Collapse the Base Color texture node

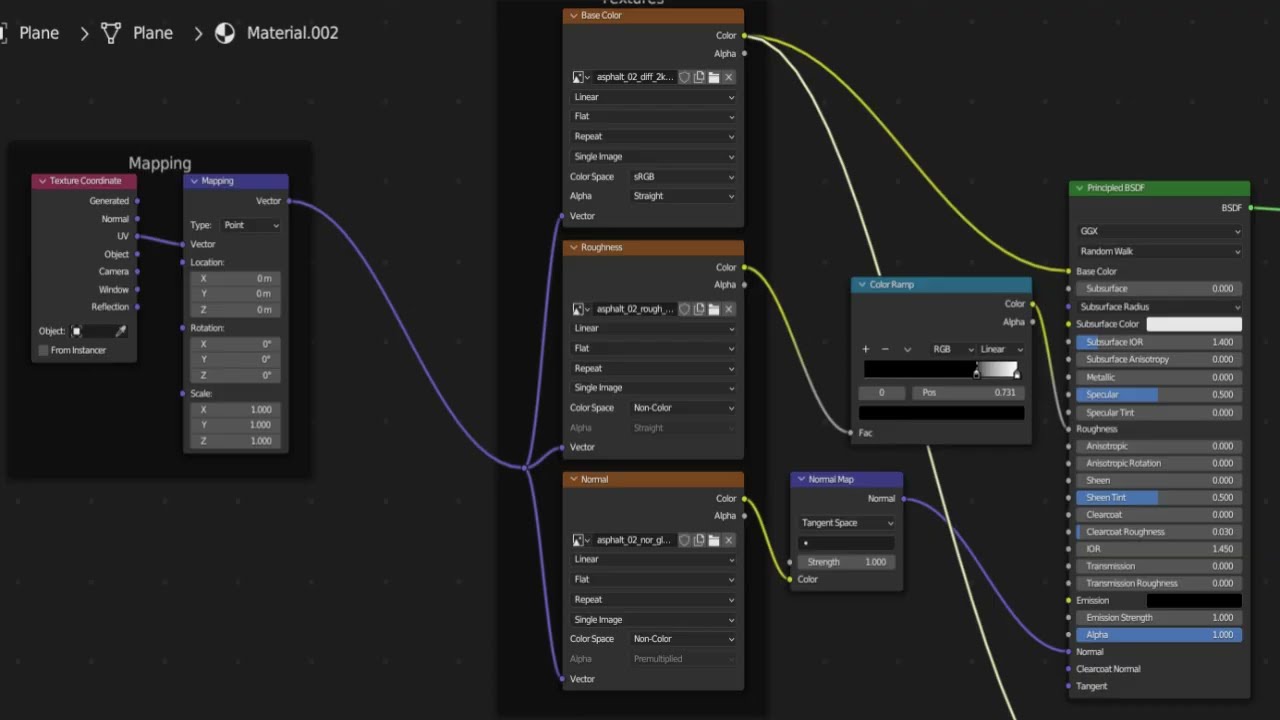pos(574,16)
